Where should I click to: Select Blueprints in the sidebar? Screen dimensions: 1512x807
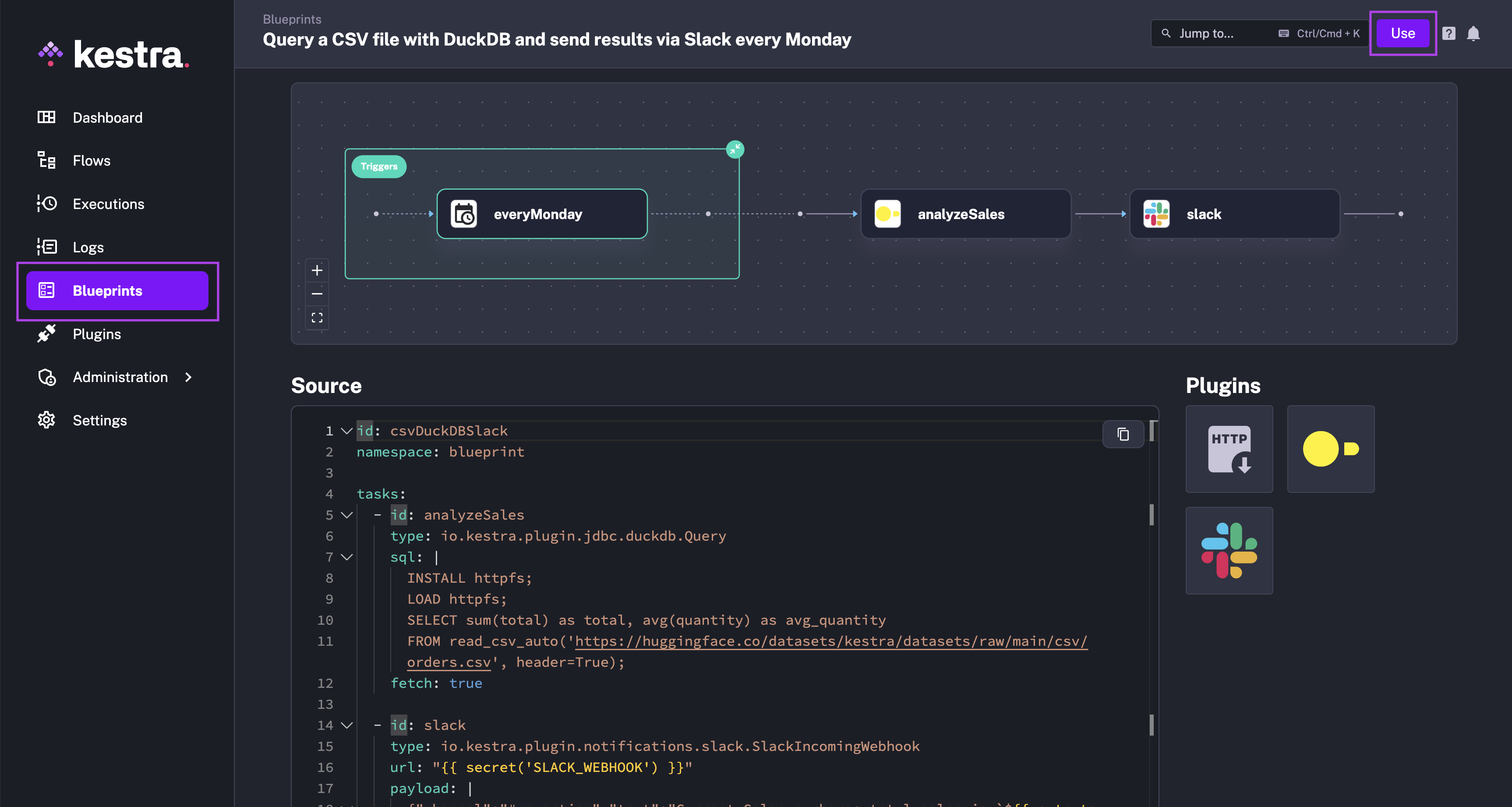tap(117, 290)
